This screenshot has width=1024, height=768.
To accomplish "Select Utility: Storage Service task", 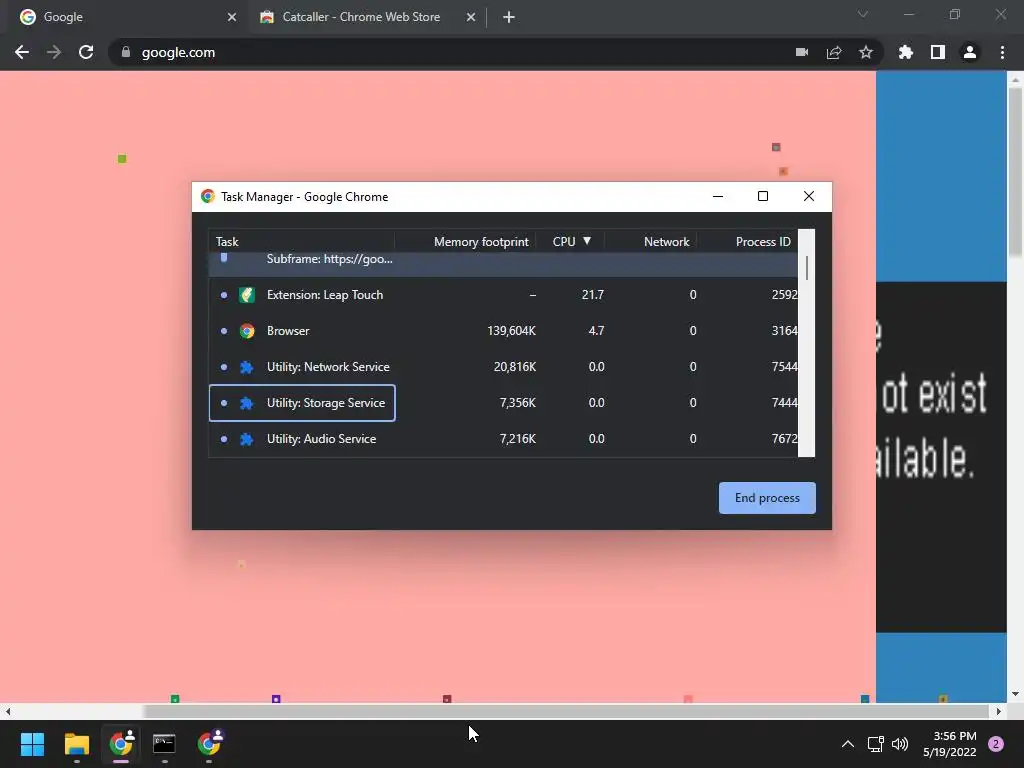I will (x=503, y=402).
